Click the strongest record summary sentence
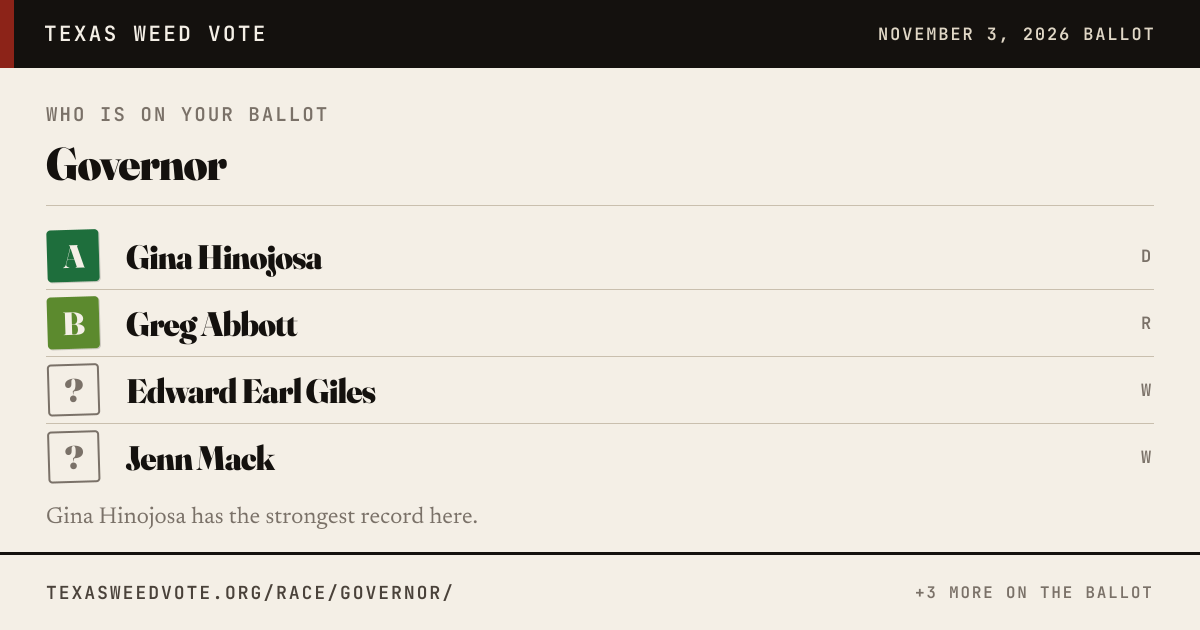1200x630 pixels. tap(262, 517)
